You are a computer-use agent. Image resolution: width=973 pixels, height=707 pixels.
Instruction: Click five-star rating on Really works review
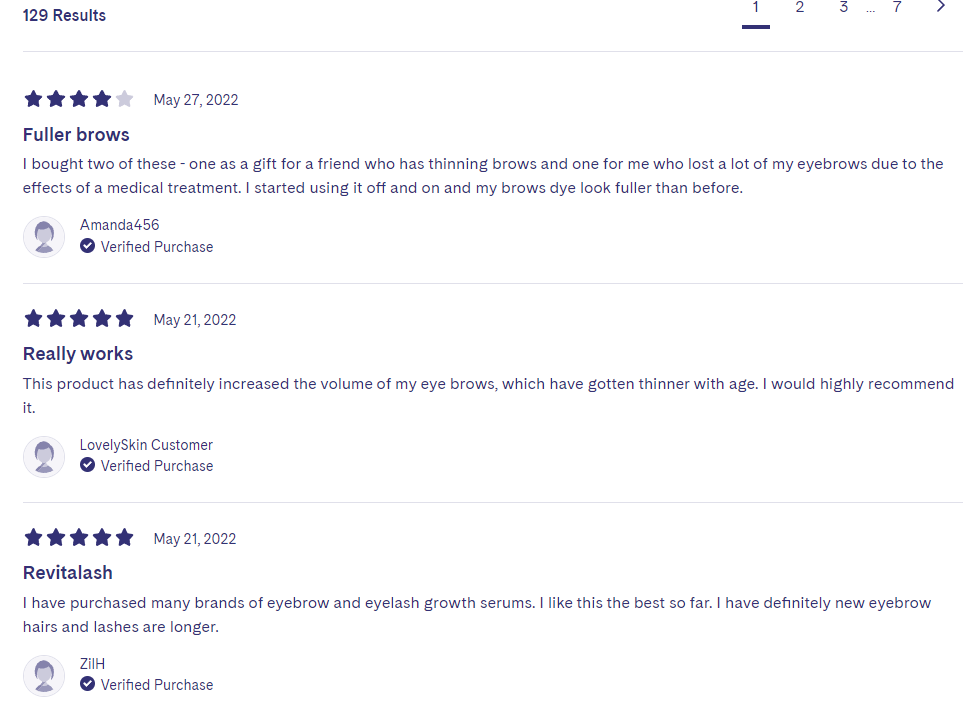[79, 318]
